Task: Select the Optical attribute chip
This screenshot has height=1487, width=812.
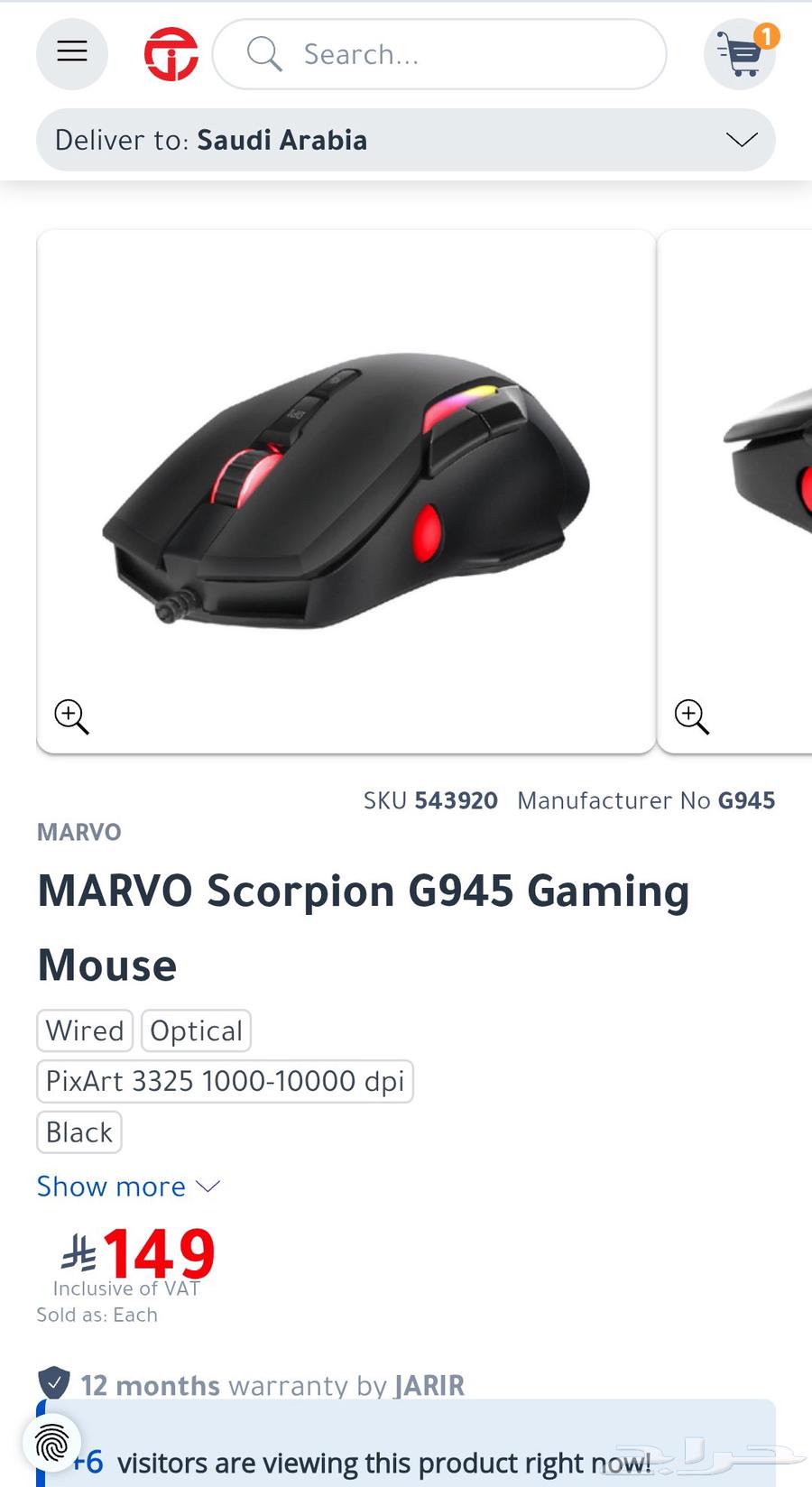Action: click(x=196, y=1030)
